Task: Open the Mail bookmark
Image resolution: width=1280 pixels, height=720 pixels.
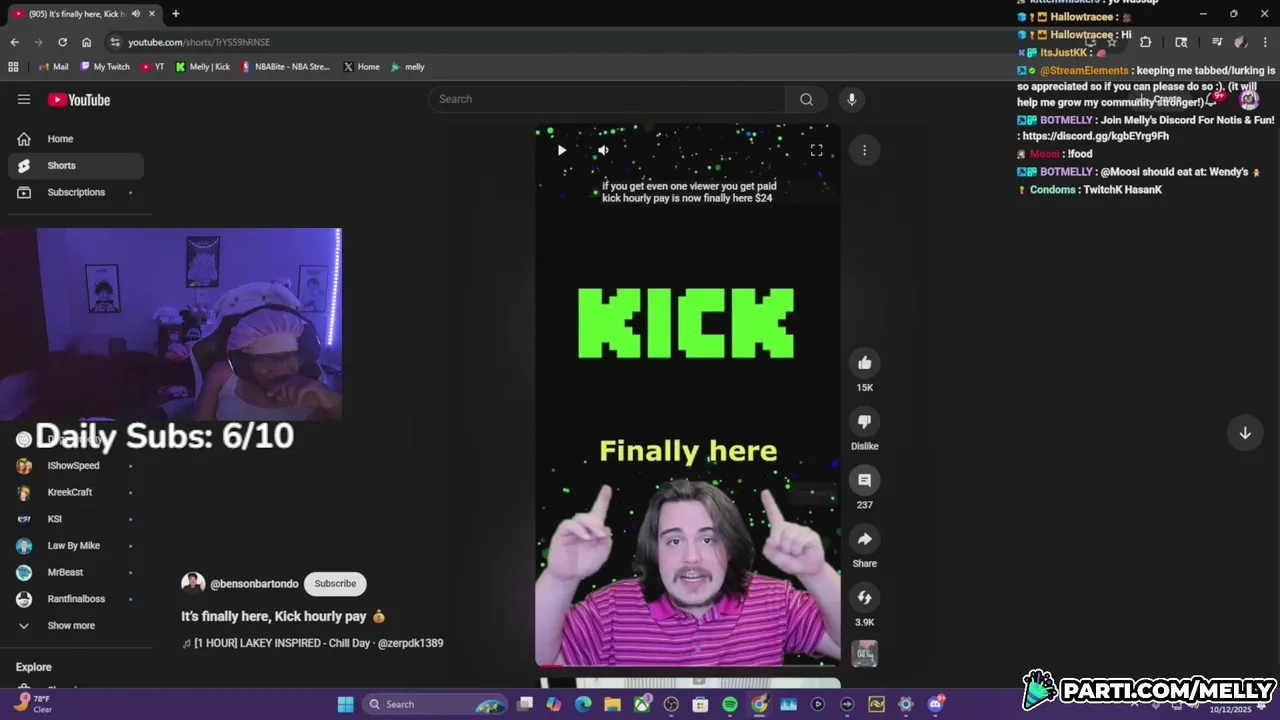Action: tap(54, 67)
